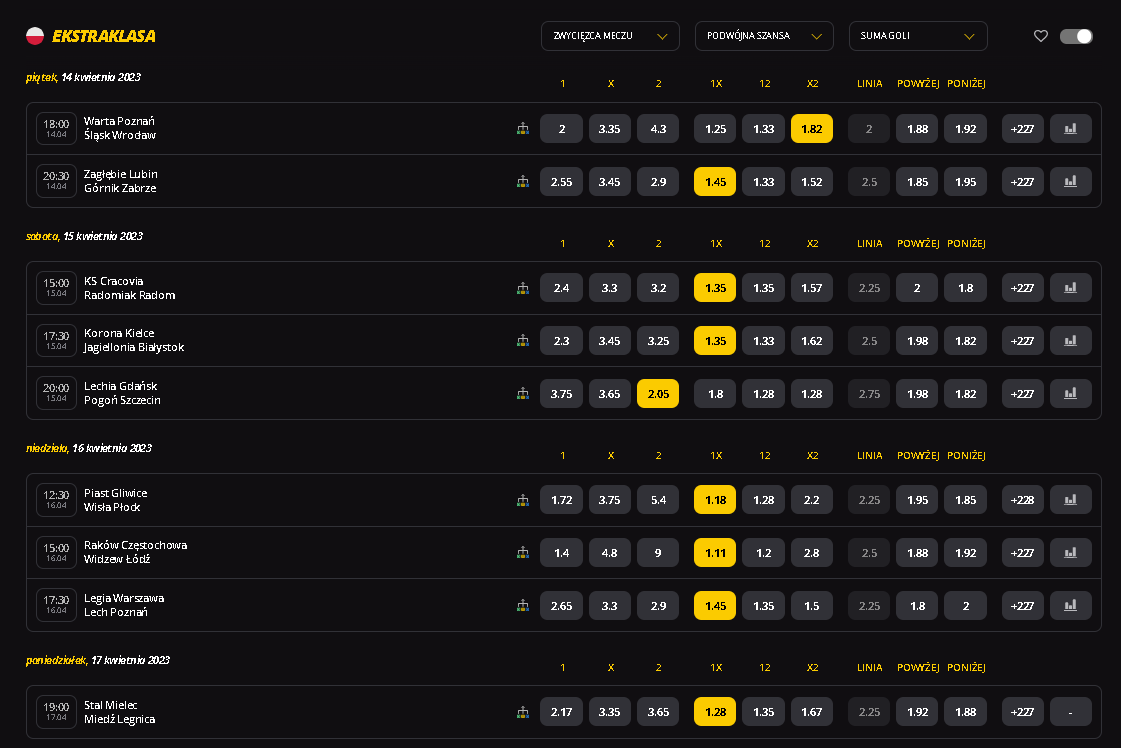This screenshot has height=748, width=1121.
Task: Deselect X2 odds 1.82 for Warta Poznań
Action: [811, 129]
